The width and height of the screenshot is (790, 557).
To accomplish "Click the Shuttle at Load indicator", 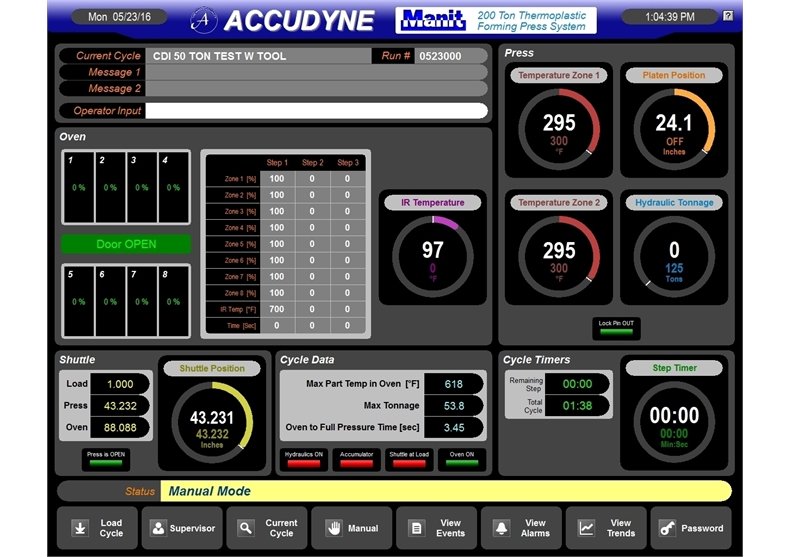I will tap(409, 459).
